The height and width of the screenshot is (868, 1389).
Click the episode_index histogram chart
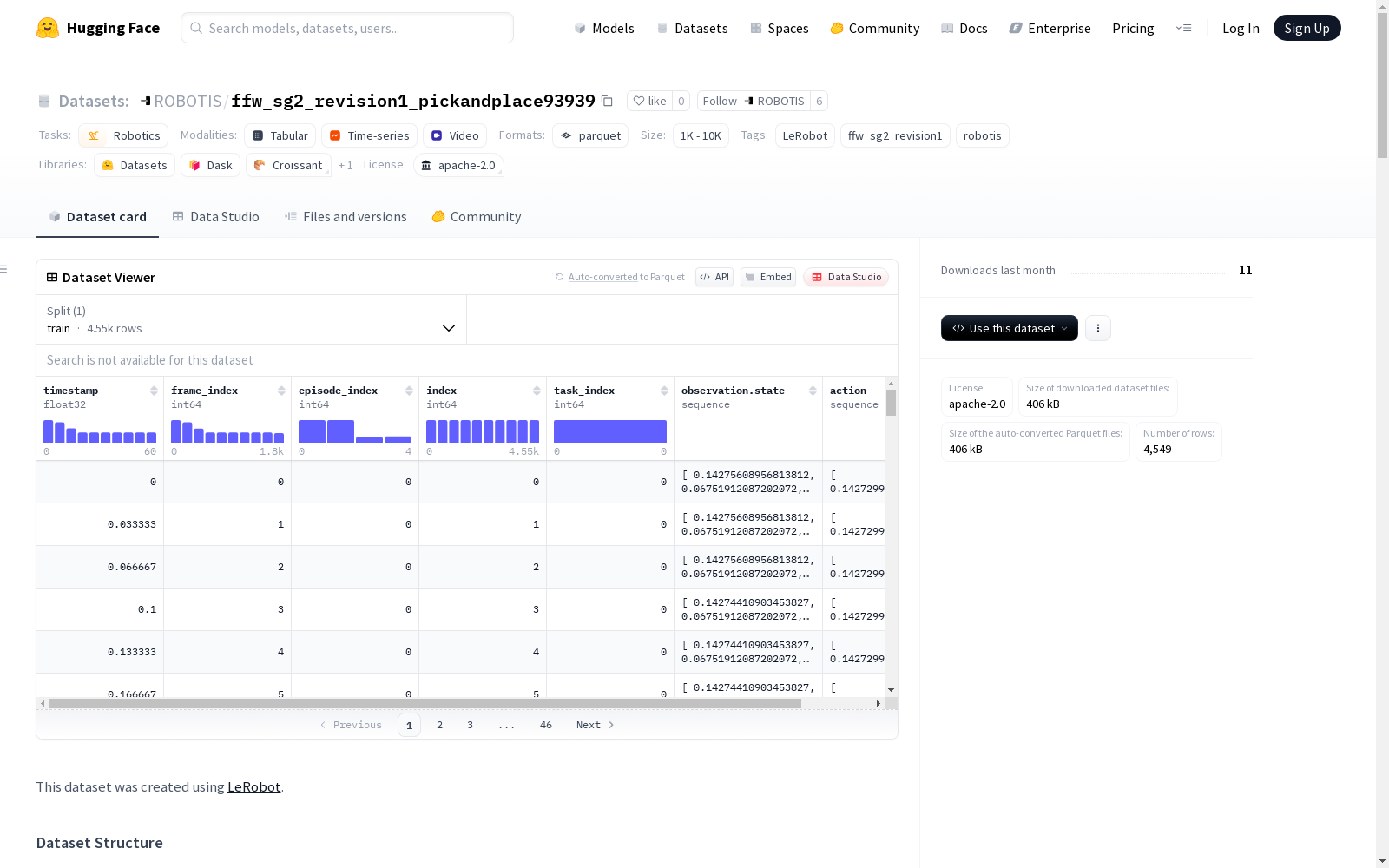pyautogui.click(x=355, y=431)
